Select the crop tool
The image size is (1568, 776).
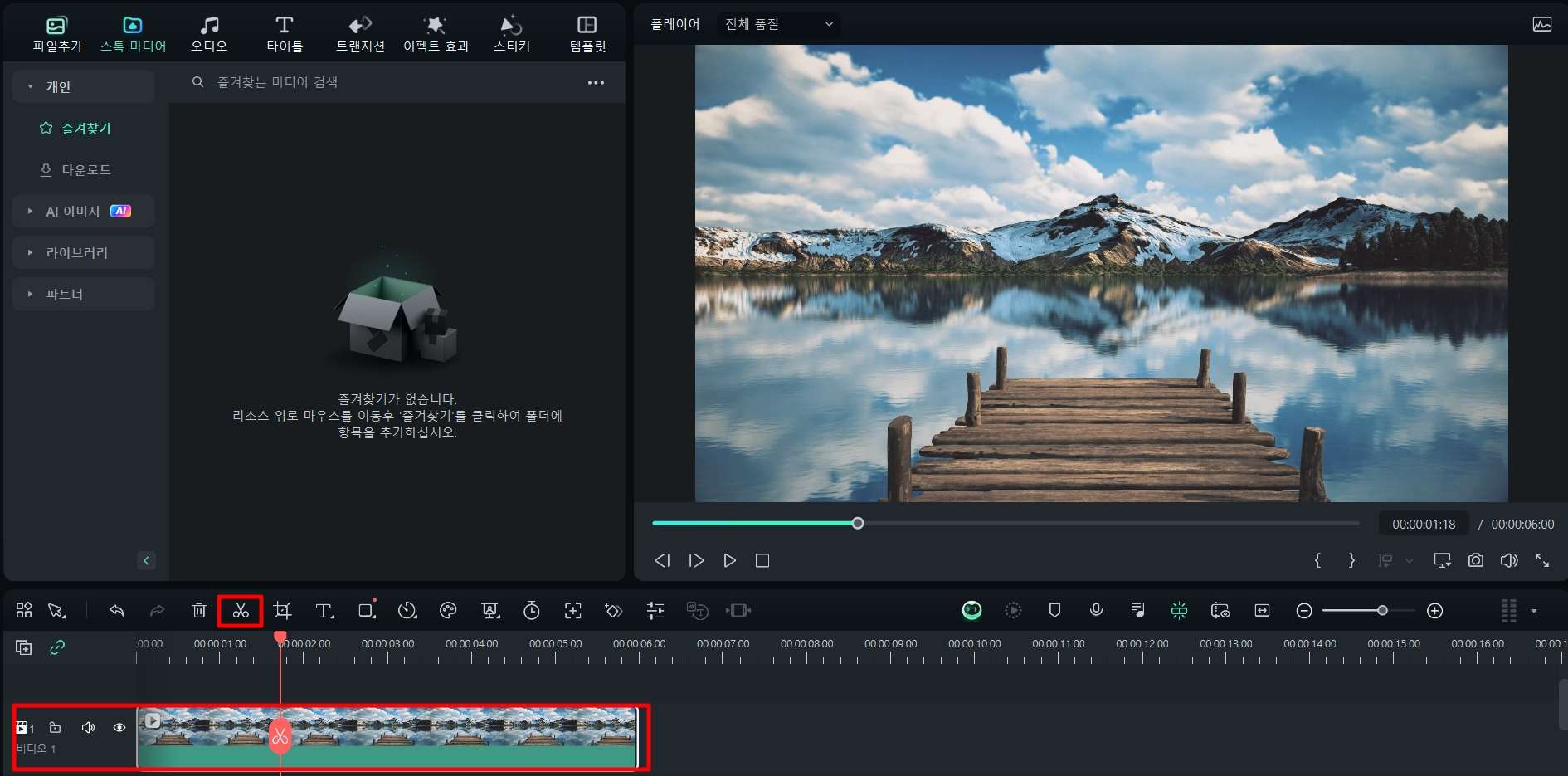[x=282, y=611]
